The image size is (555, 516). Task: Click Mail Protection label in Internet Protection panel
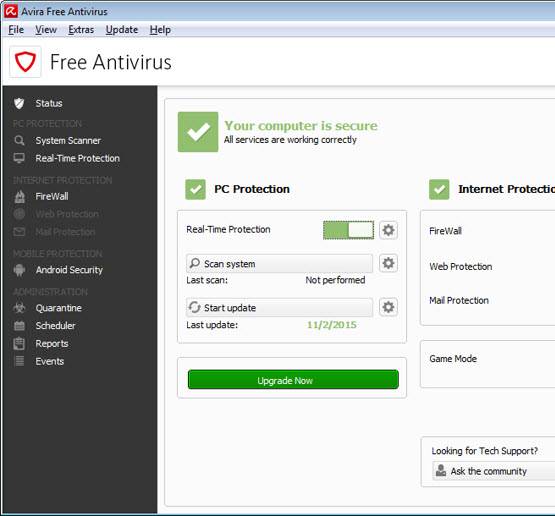click(x=459, y=300)
